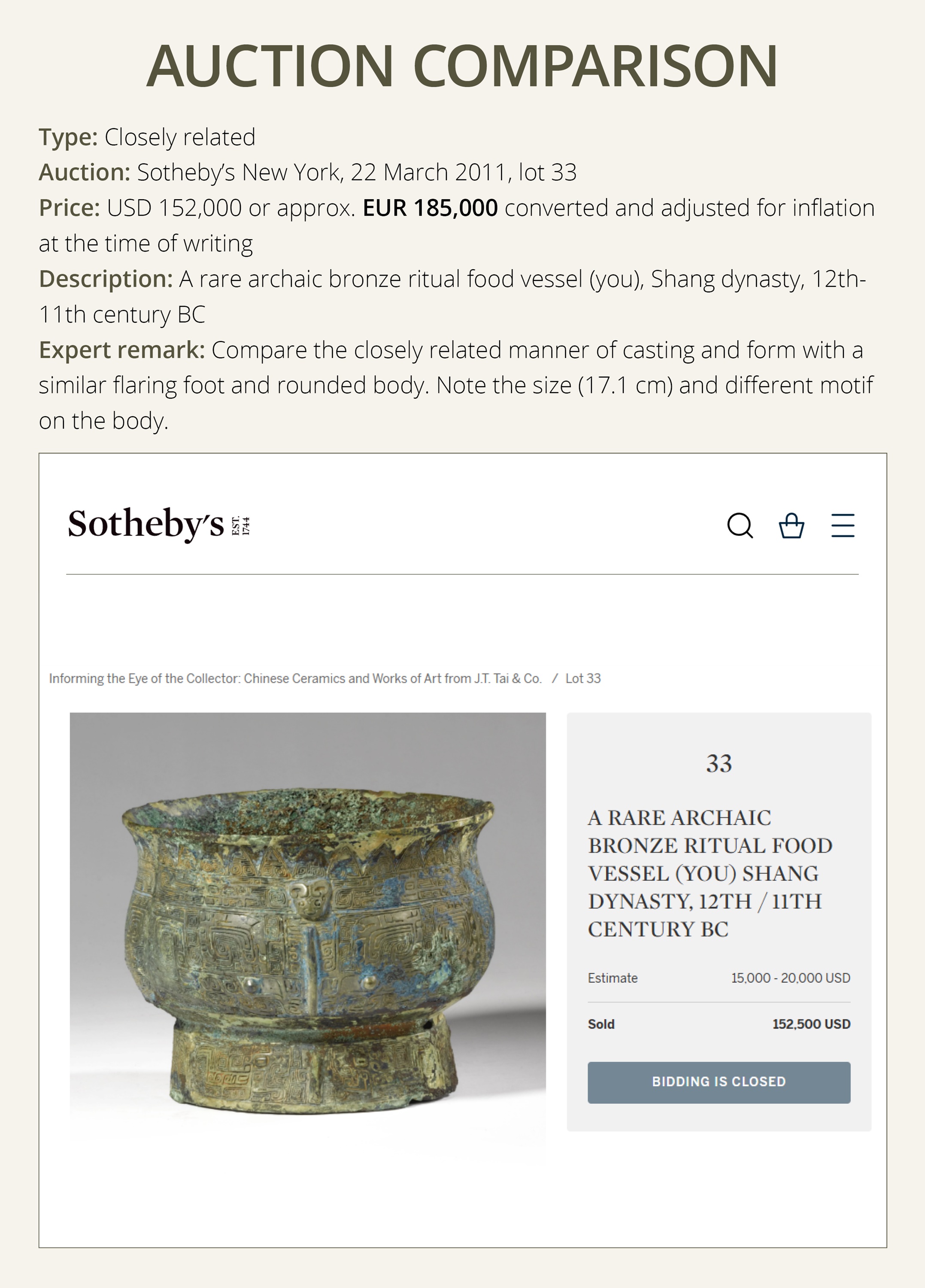Click the Expert remark label
Viewport: 925px width, 1288px height.
pos(121,350)
